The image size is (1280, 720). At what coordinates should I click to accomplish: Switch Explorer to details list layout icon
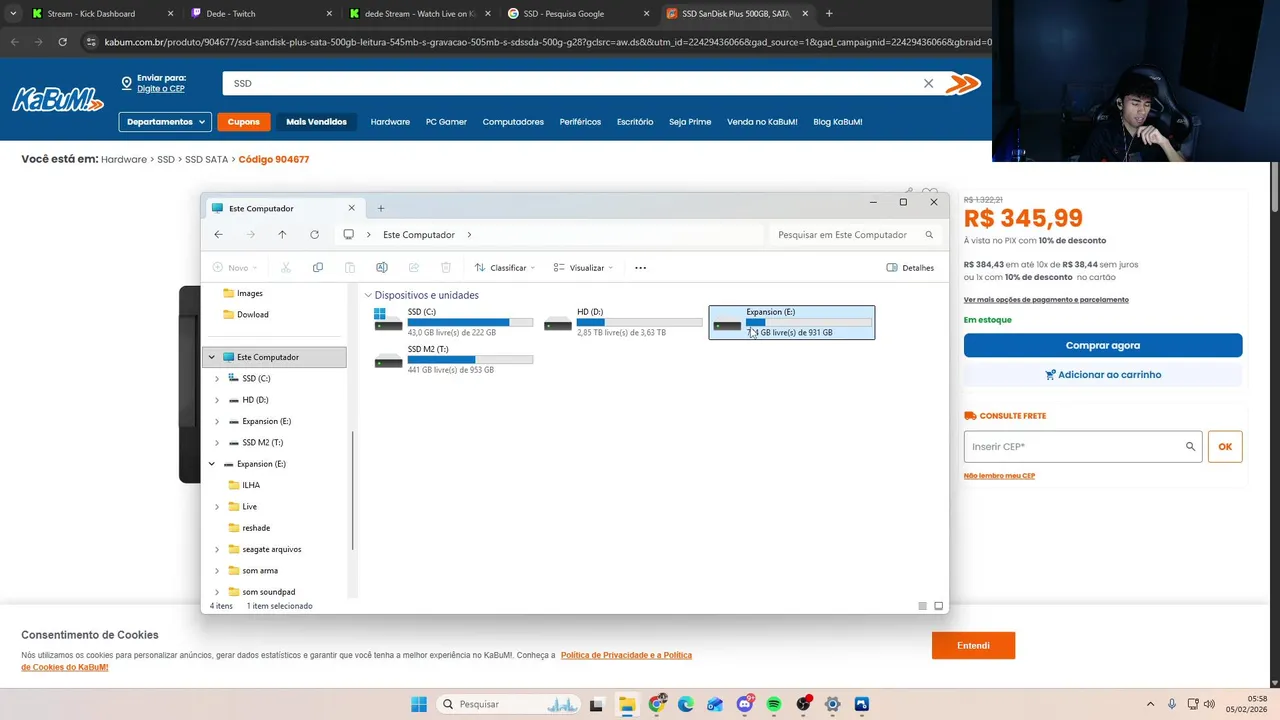coord(922,606)
